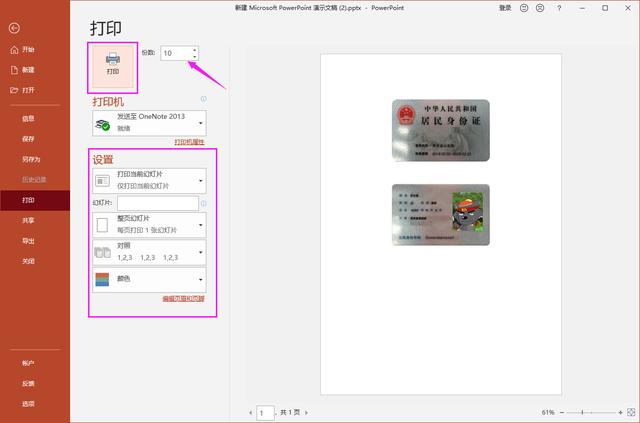640x423 pixels.
Task: Click the large 打印 printer button
Action: pos(112,64)
